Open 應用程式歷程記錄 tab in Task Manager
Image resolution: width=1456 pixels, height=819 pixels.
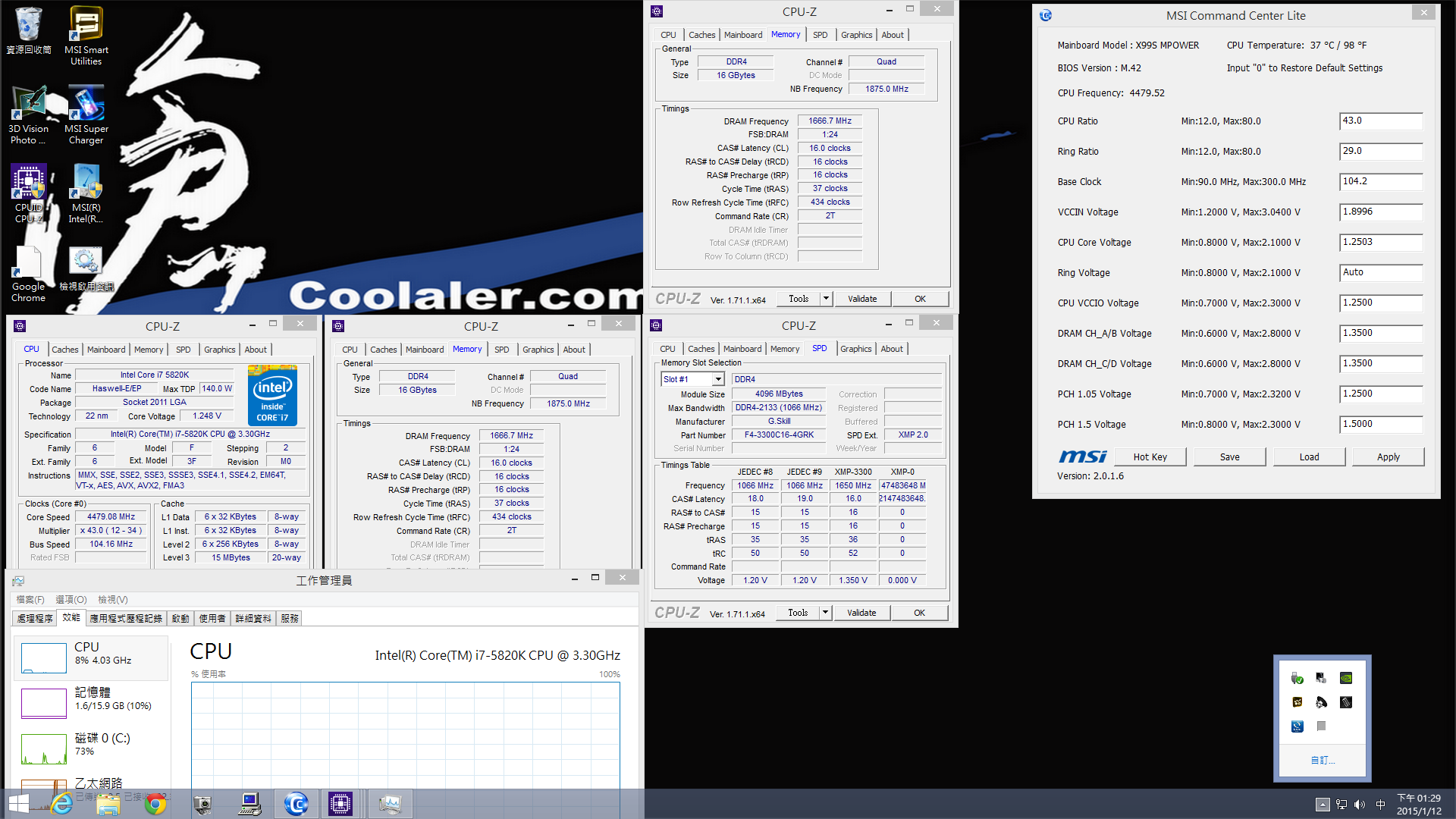[x=126, y=618]
